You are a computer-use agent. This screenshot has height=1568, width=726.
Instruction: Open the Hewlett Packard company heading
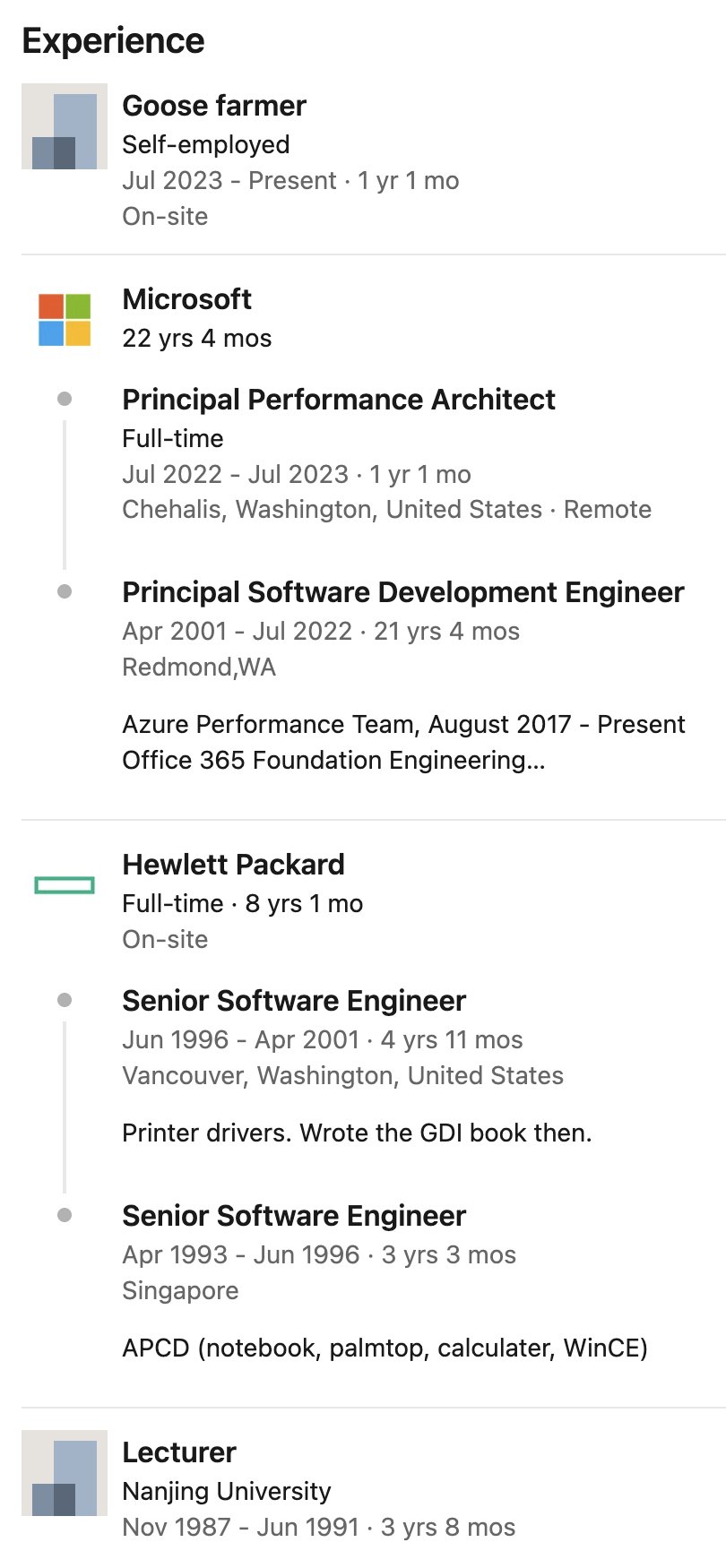point(233,865)
